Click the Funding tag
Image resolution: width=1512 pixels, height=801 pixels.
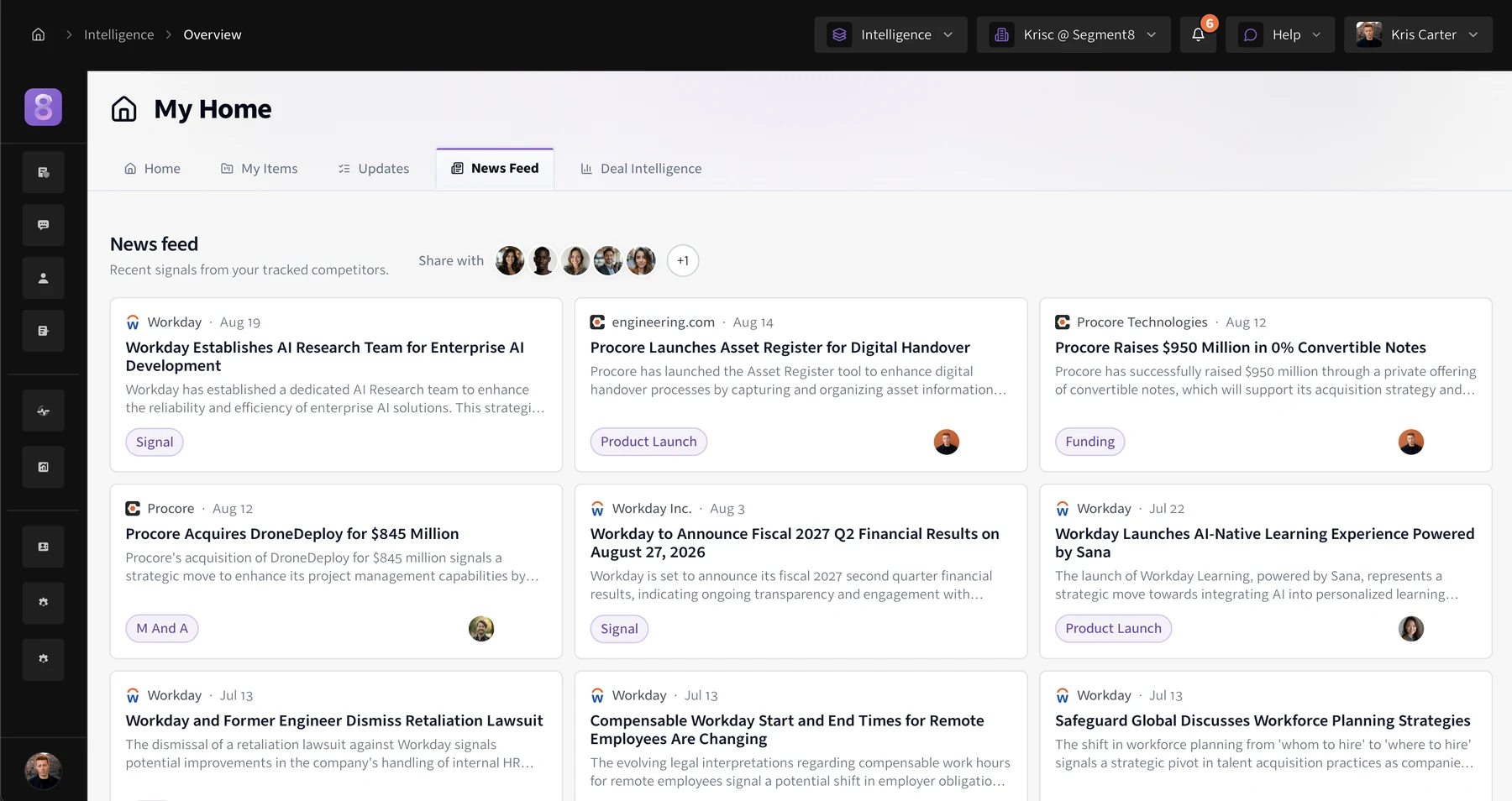tap(1089, 442)
